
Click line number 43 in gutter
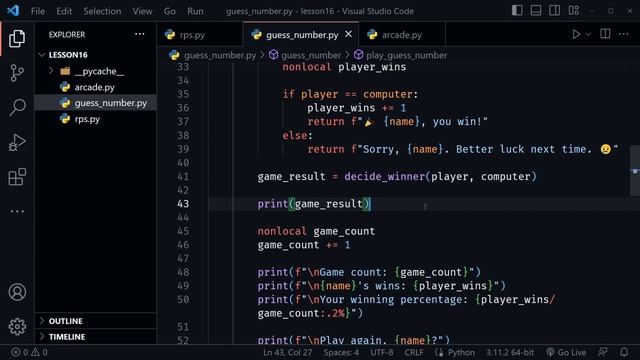click(183, 204)
